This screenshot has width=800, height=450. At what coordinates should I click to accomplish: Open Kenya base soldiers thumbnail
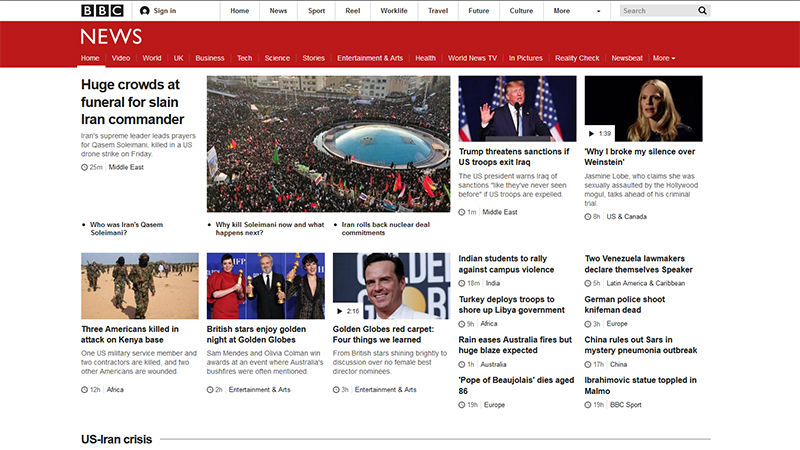[x=140, y=286]
